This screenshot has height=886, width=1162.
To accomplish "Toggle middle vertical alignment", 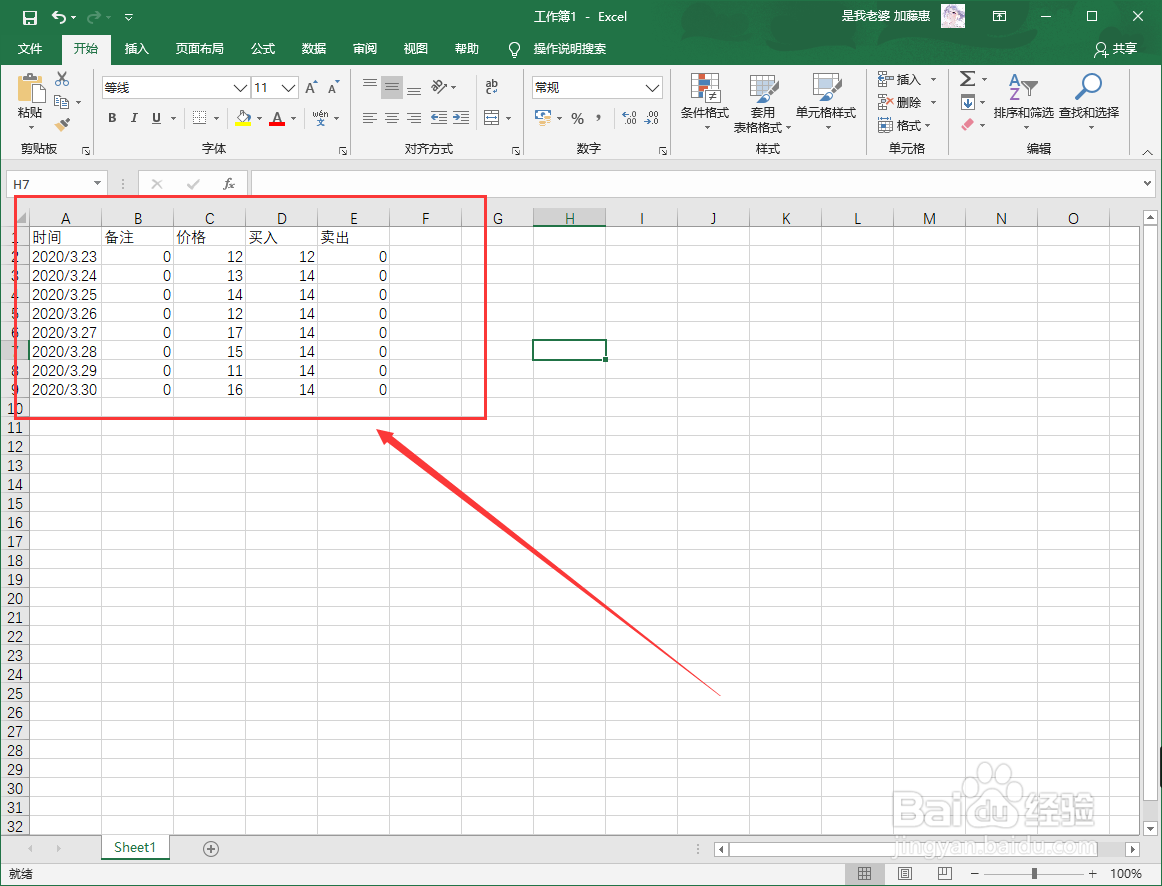I will point(392,87).
